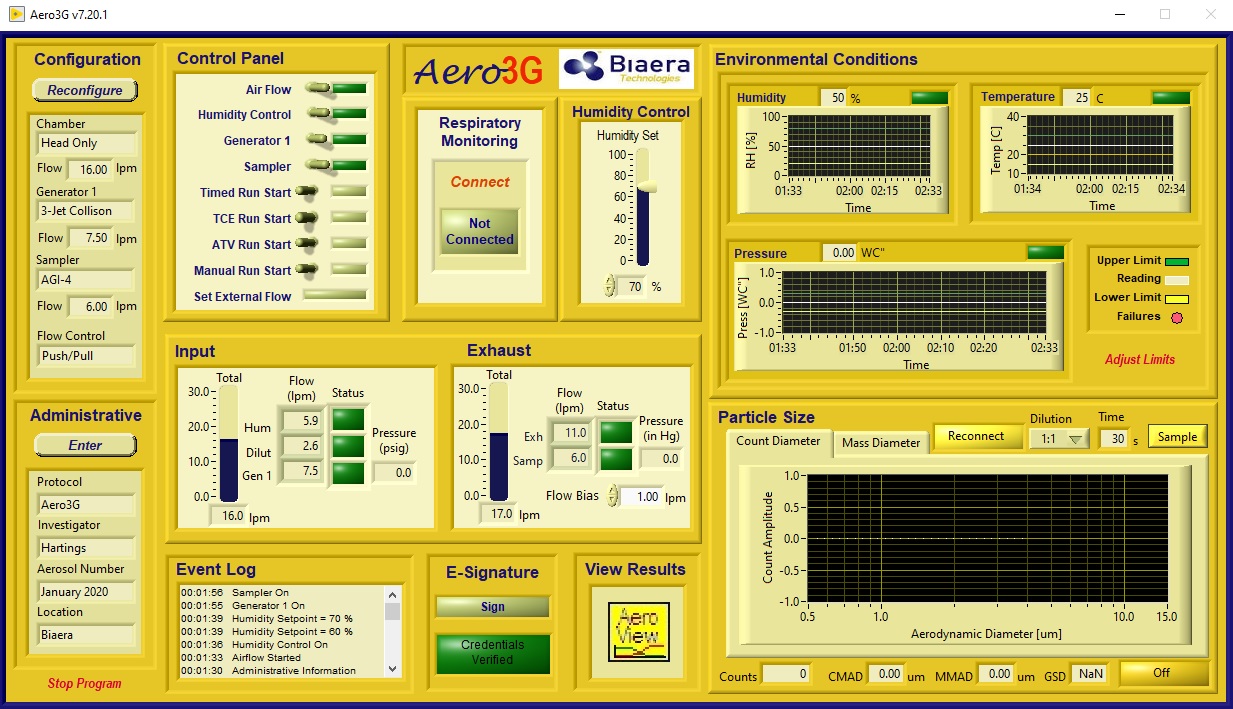Click Stop Program link

[85, 684]
